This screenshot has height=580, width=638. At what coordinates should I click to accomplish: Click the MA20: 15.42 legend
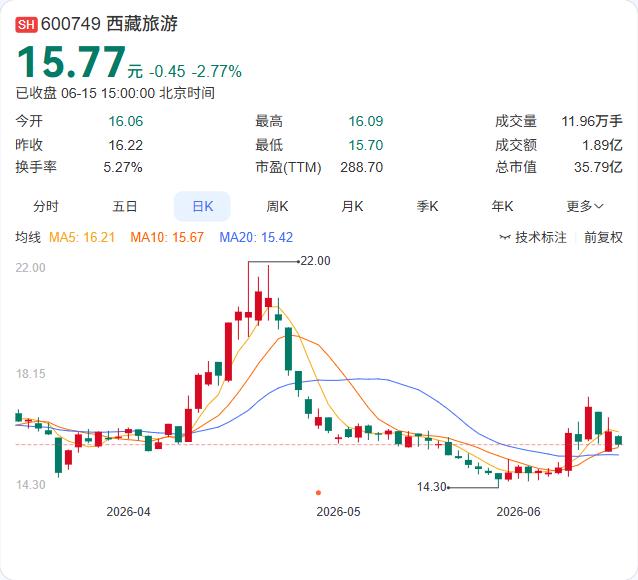tap(256, 237)
